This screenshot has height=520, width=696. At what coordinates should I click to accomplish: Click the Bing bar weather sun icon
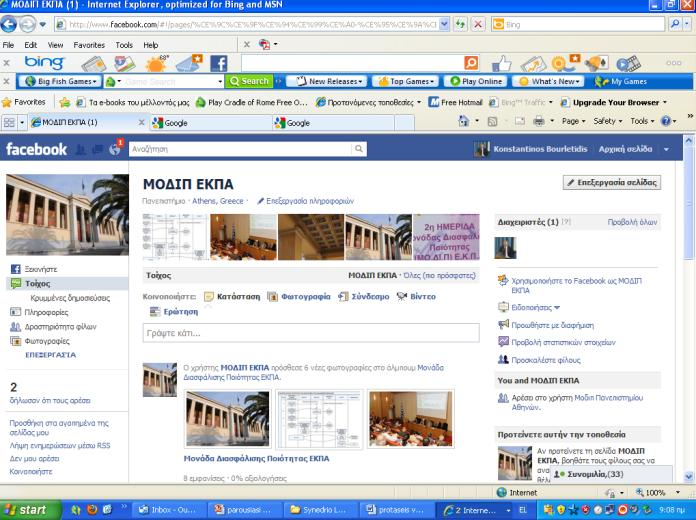[156, 64]
